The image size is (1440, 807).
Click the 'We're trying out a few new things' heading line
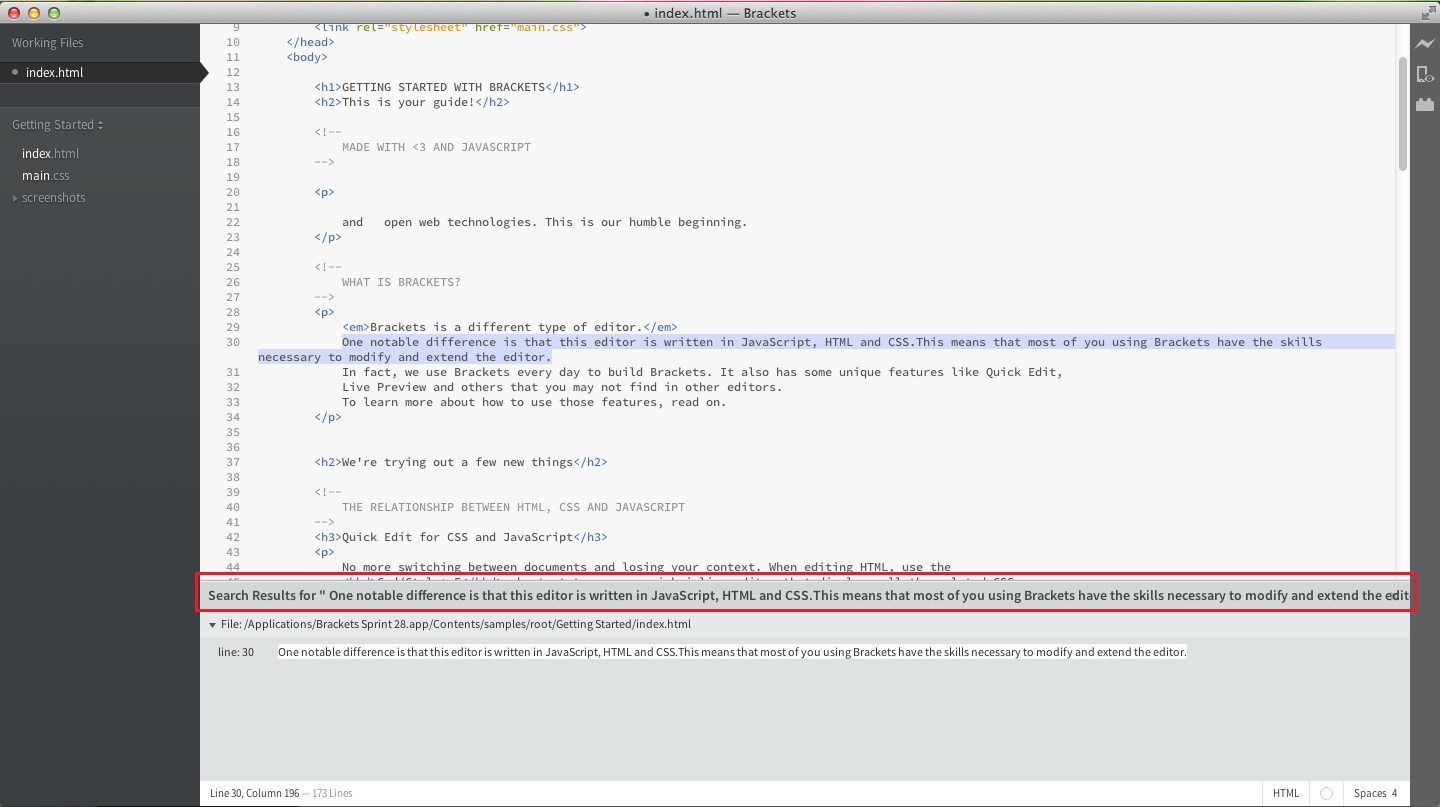click(461, 462)
